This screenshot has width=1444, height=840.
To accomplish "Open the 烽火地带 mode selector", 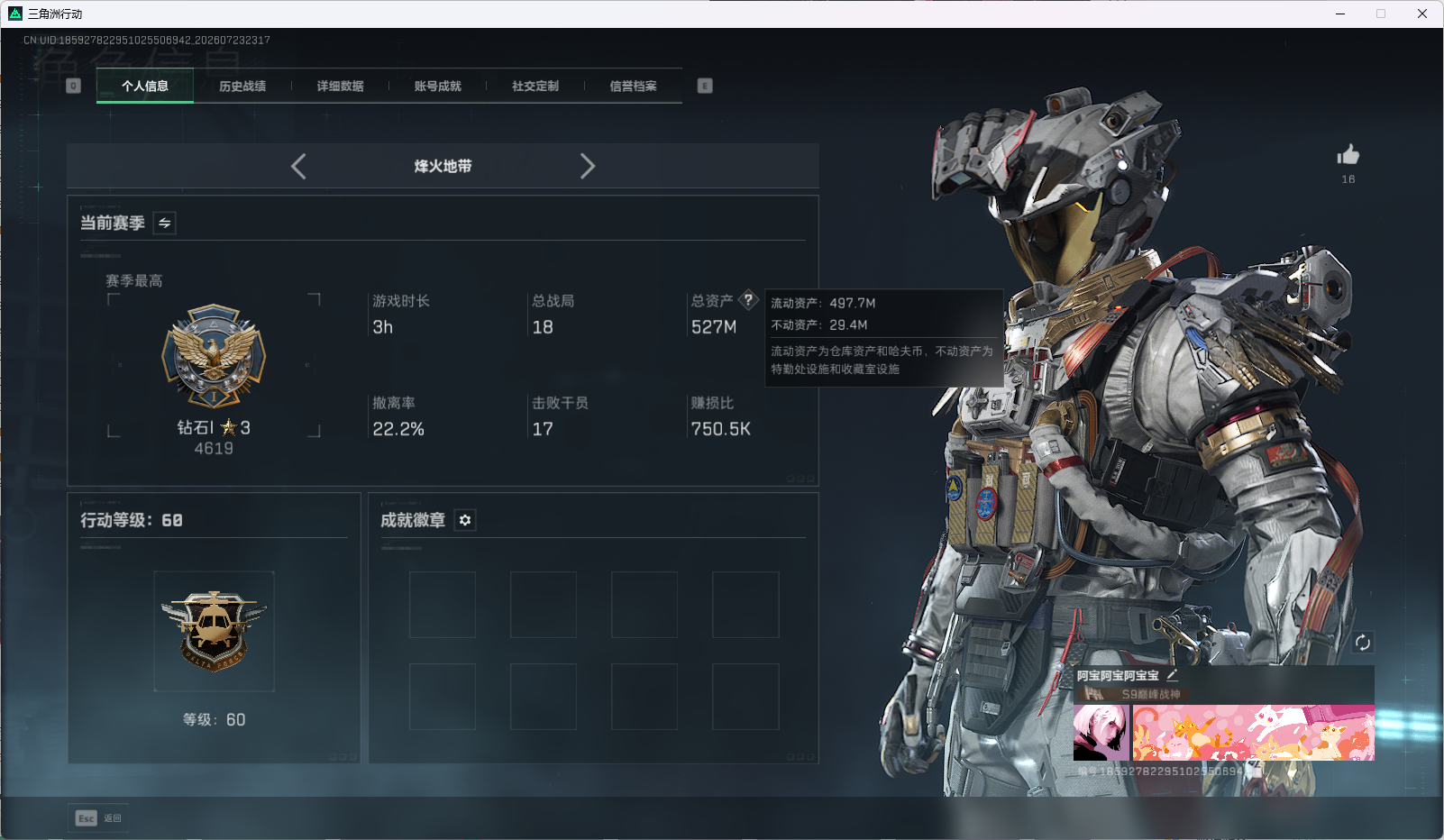I will (x=443, y=166).
